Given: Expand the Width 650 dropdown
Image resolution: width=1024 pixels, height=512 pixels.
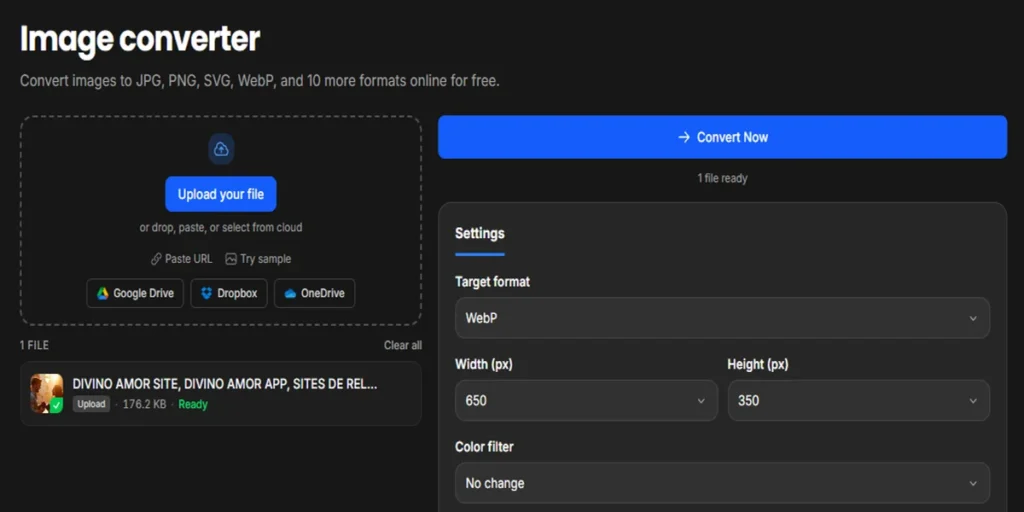Looking at the screenshot, I should click(x=586, y=400).
